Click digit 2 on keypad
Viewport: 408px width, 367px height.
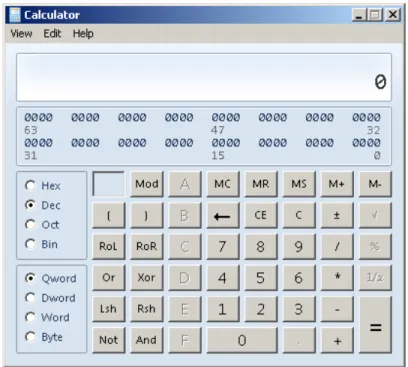(x=261, y=309)
